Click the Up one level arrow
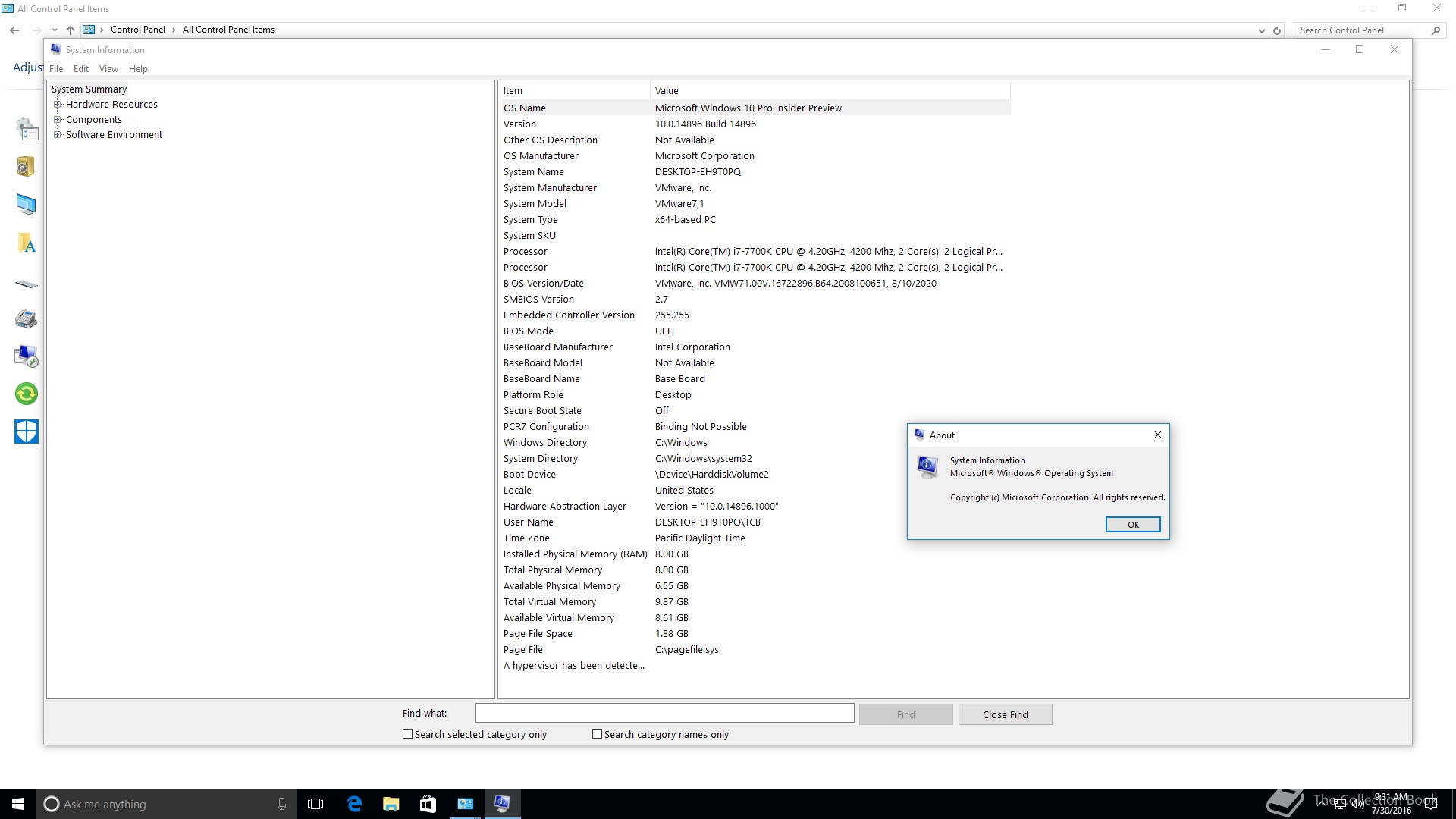 71,30
